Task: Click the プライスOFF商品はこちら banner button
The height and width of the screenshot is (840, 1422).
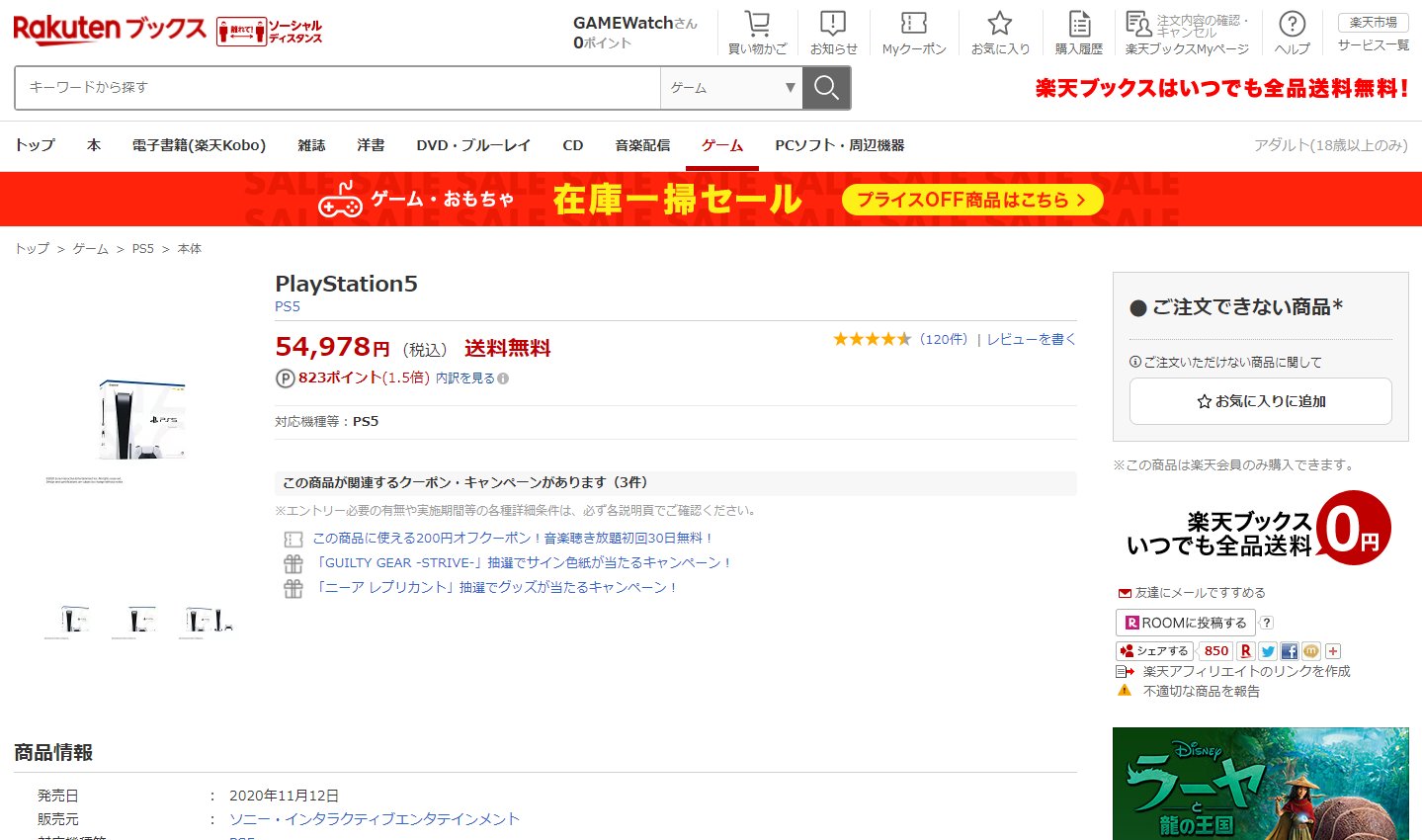Action: (x=972, y=200)
